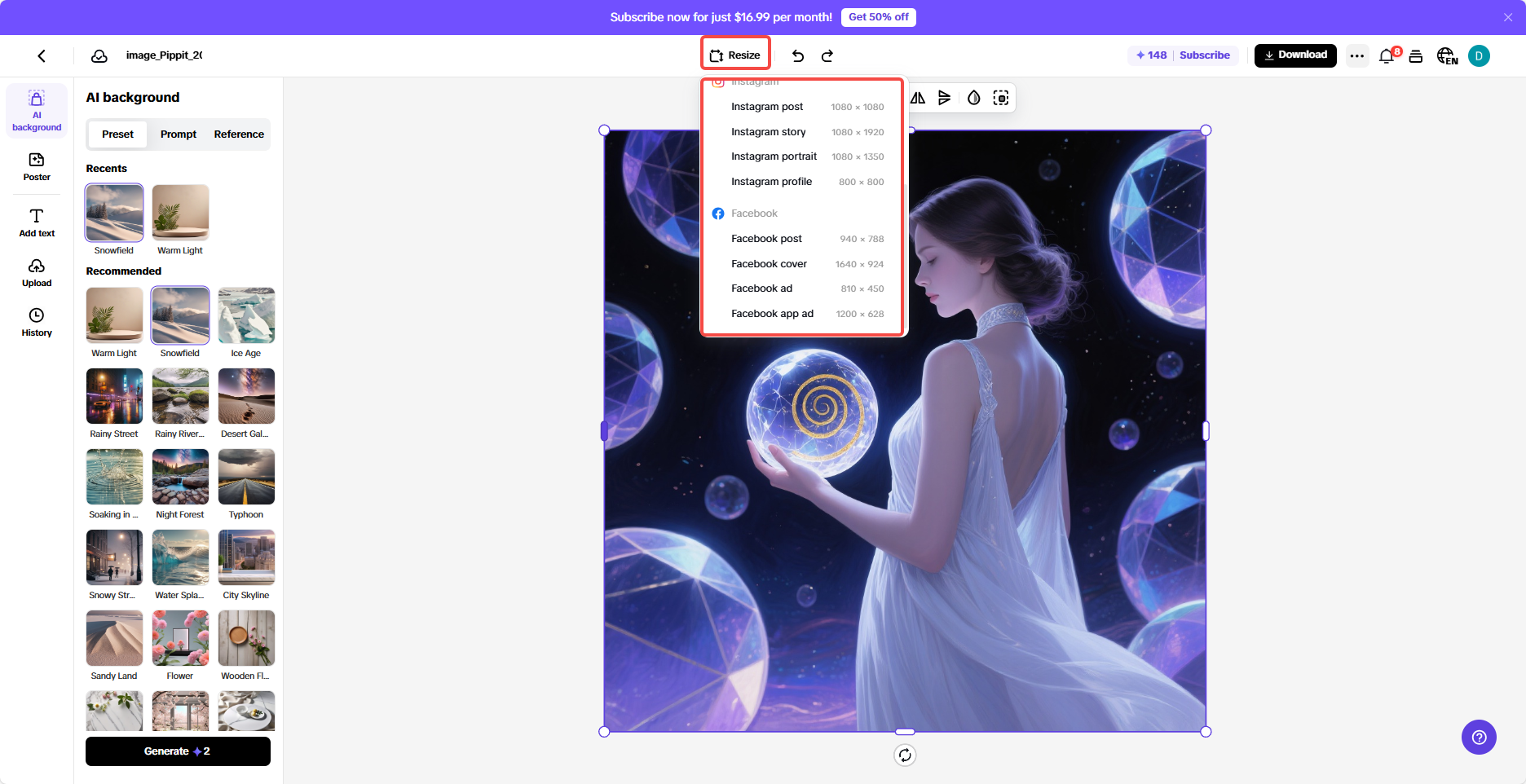Switch to the Reference tab
This screenshot has height=784, width=1526.
pyautogui.click(x=238, y=134)
